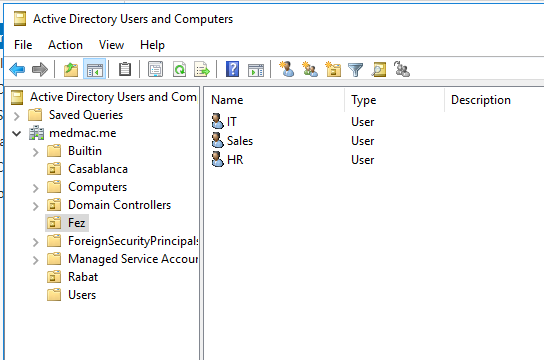Toggle Show/Hide Console Tree toolbar icon
544x360 pixels.
(x=94, y=69)
